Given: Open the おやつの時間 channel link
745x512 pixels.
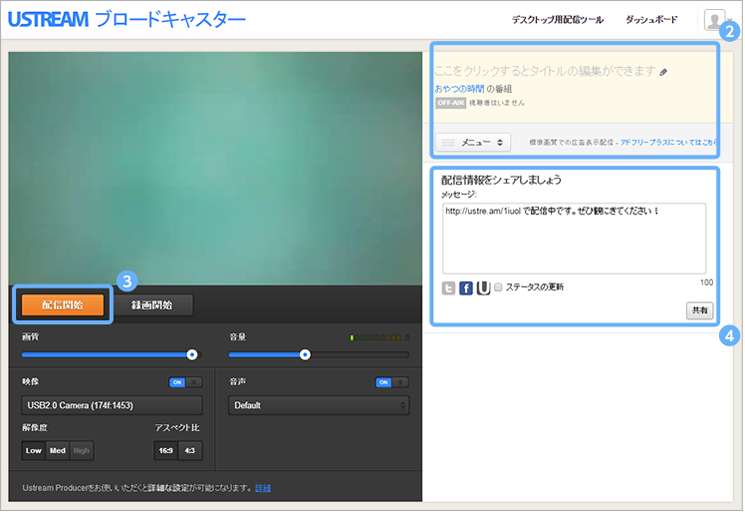Looking at the screenshot, I should (459, 89).
